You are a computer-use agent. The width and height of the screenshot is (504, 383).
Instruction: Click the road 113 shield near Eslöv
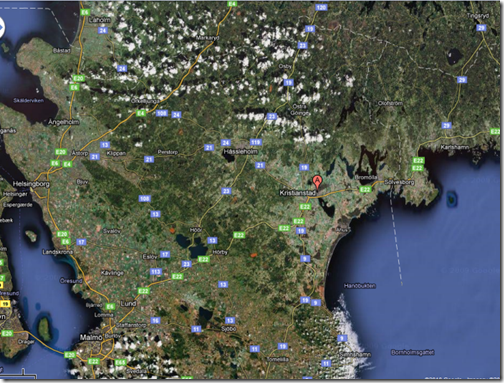point(156,272)
